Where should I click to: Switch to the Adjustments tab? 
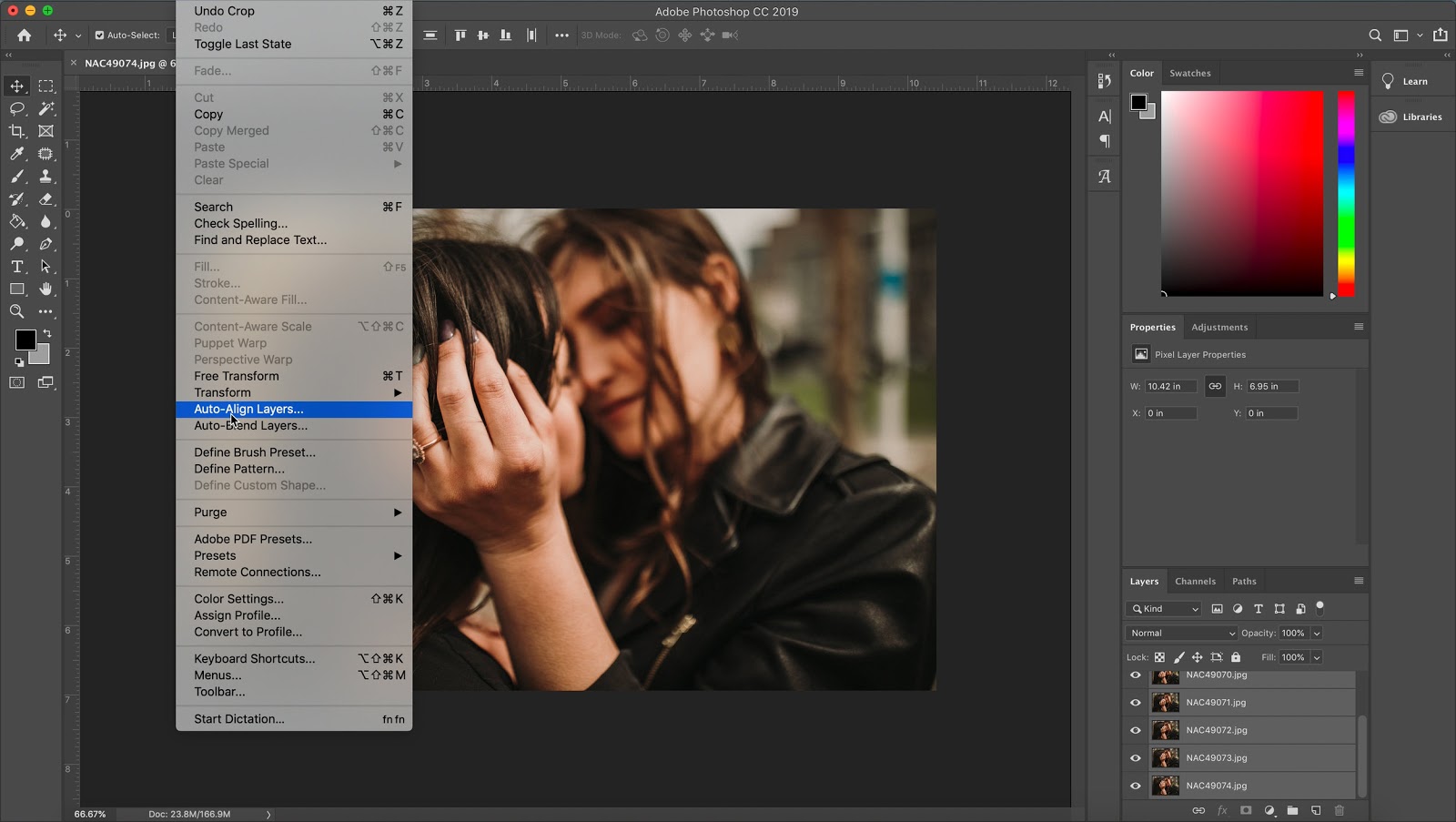[x=1219, y=327]
